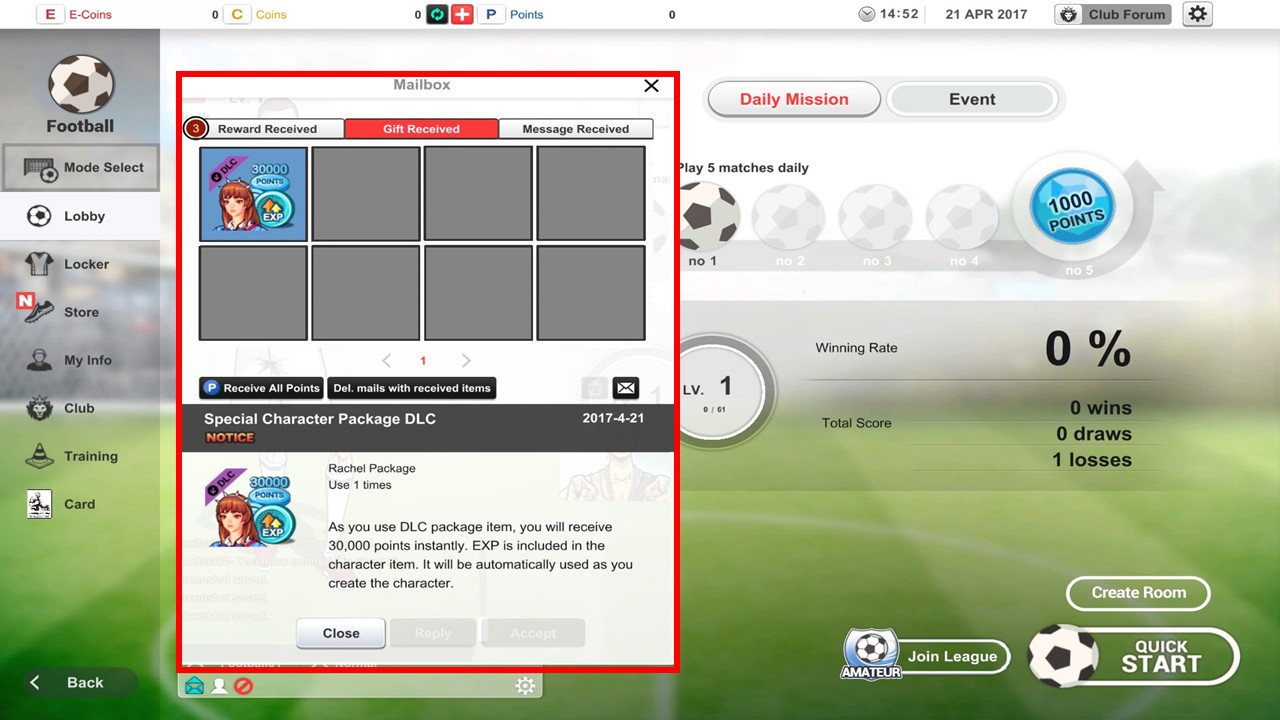Switch to Reward Received tab
This screenshot has height=720, width=1280.
tap(266, 129)
